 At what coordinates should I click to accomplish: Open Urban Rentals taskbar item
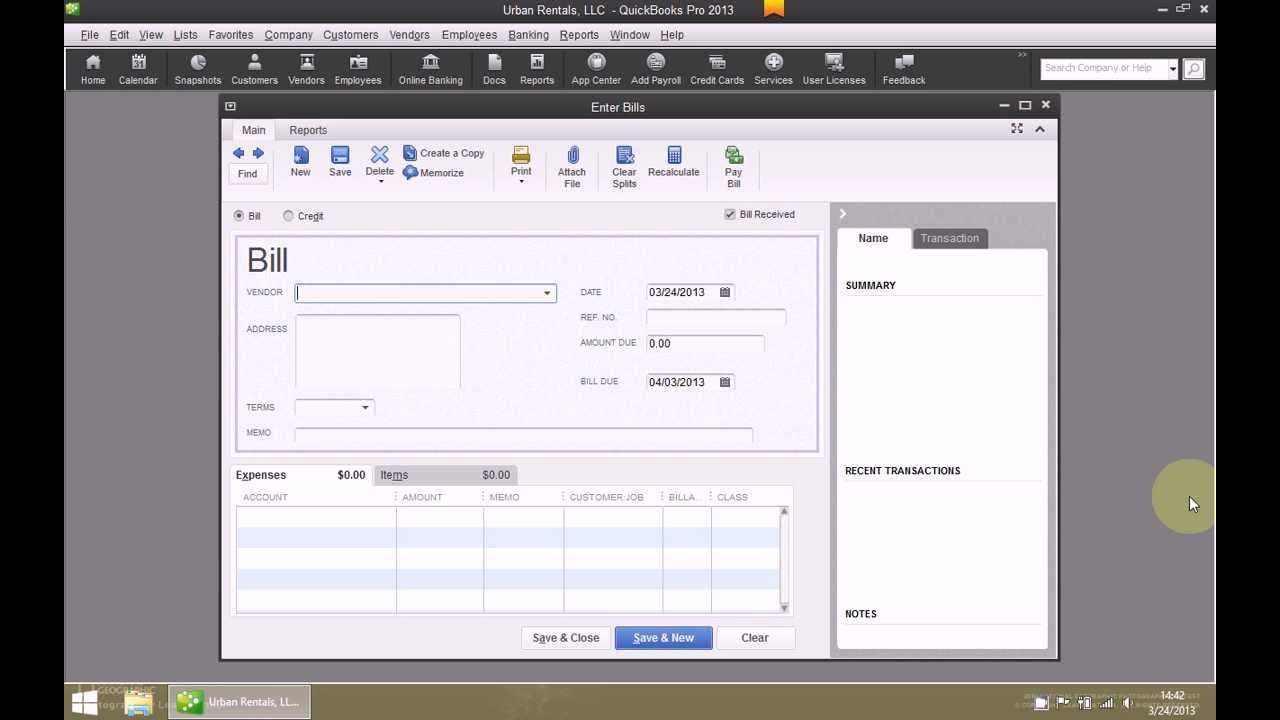click(240, 702)
